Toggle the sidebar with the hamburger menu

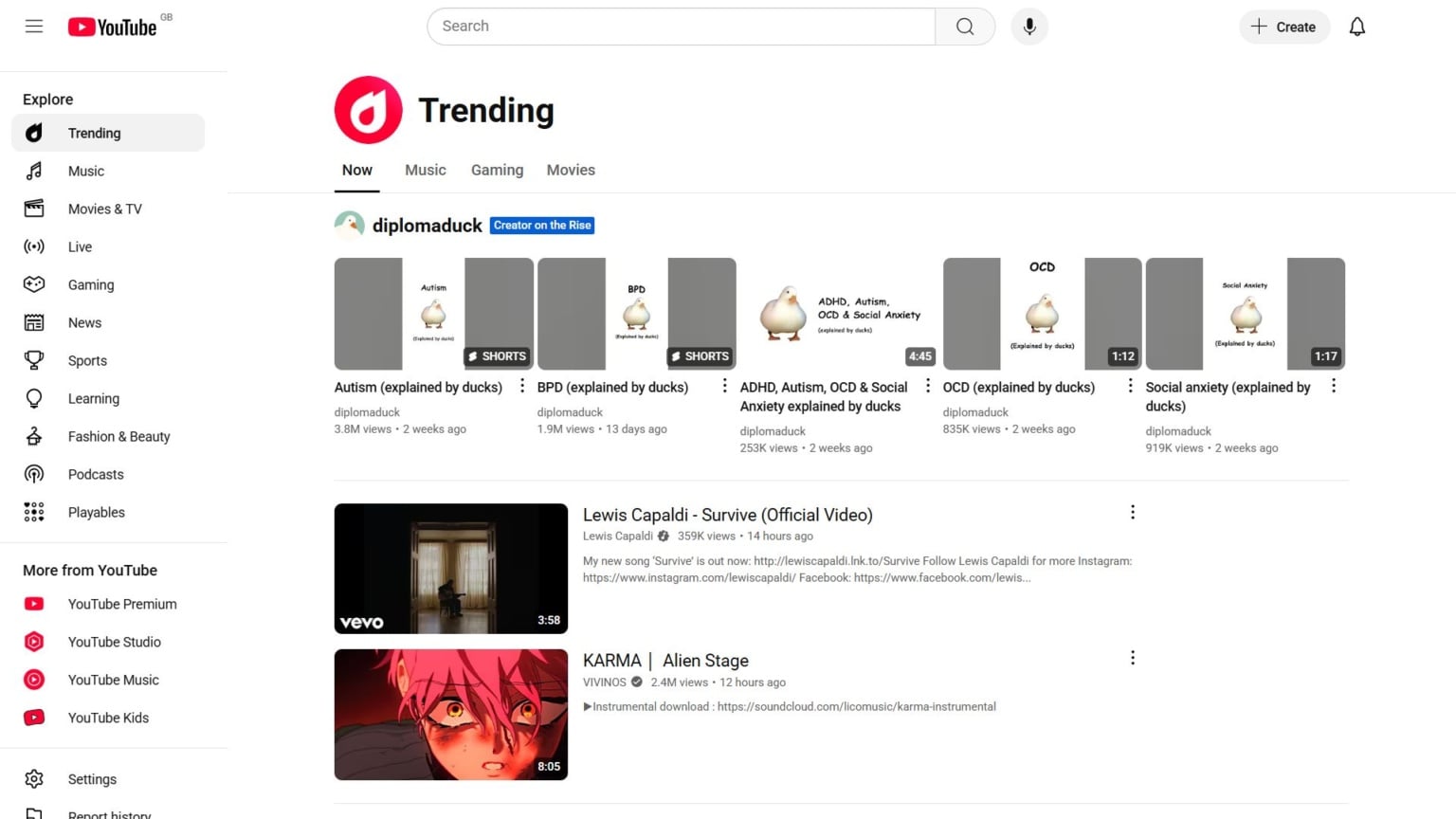pos(34,26)
